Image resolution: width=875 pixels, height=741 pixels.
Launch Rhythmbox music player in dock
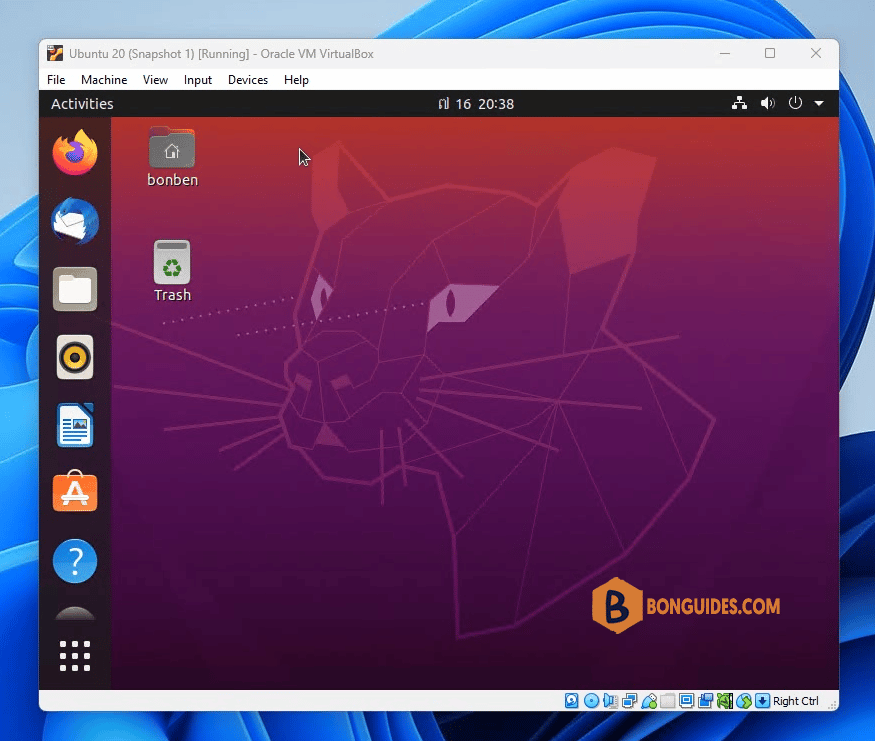[75, 357]
